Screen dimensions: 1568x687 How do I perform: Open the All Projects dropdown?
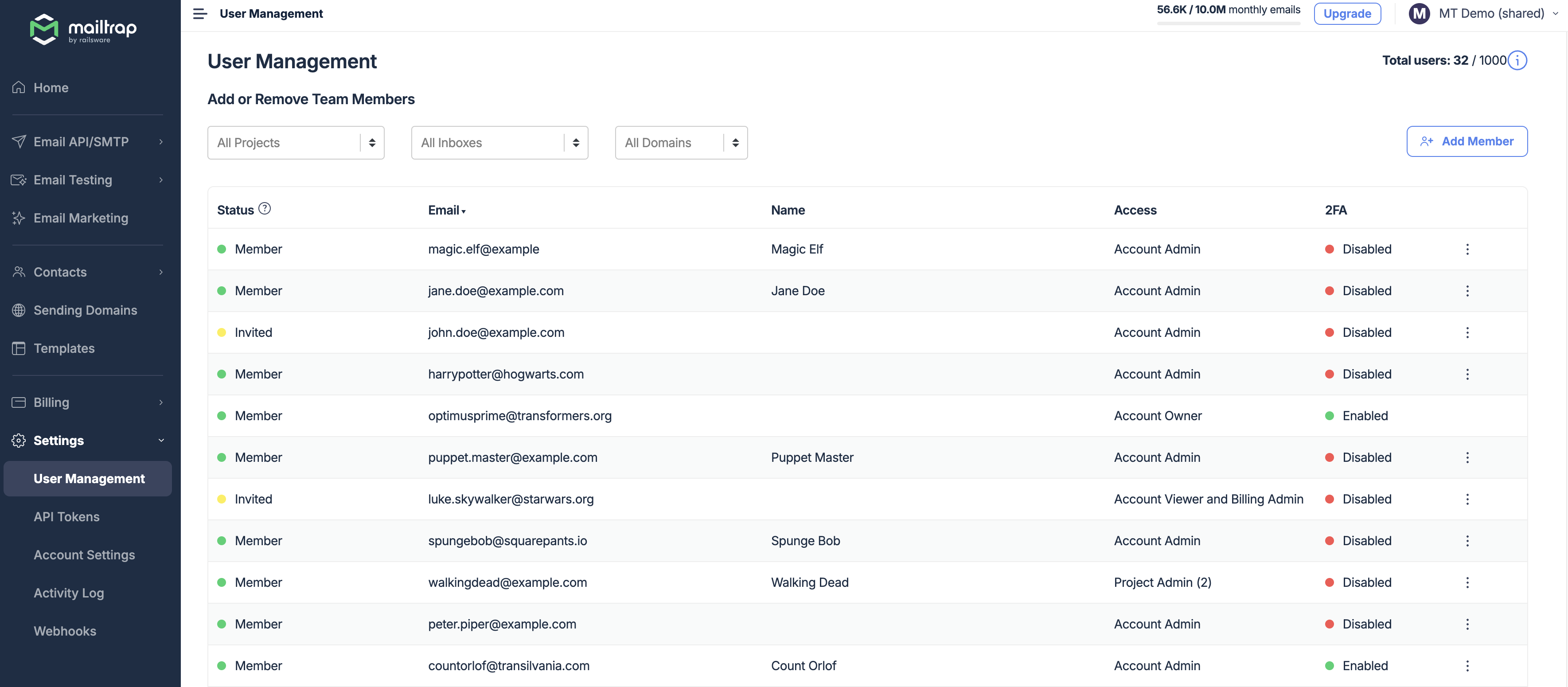click(295, 142)
